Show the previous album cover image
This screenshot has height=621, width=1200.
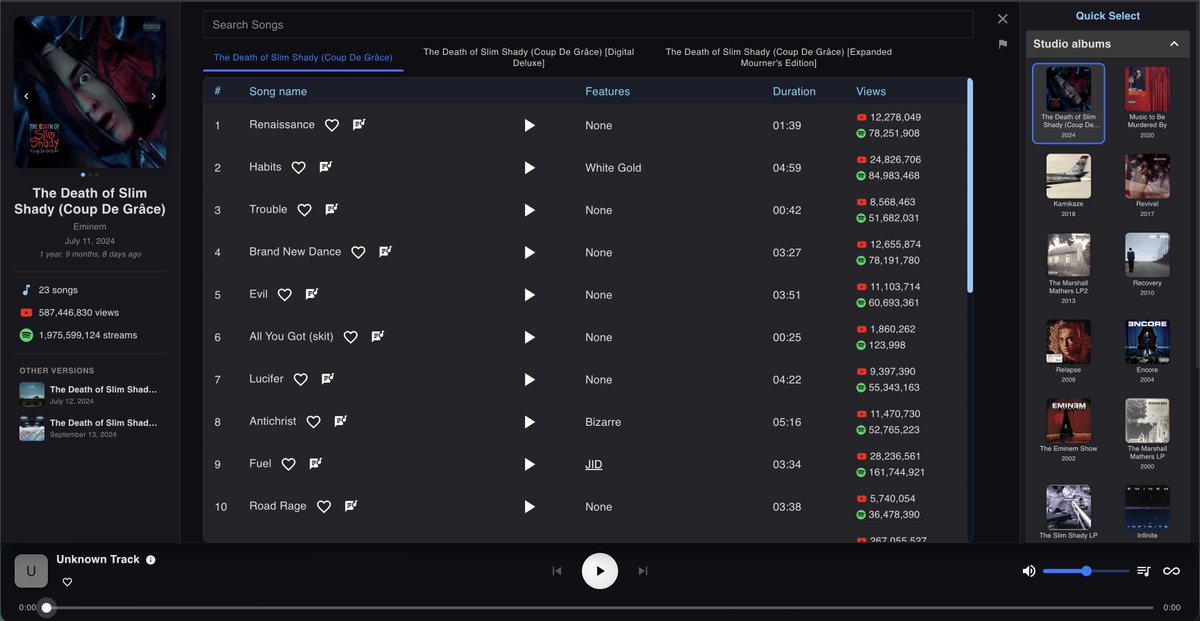click(x=26, y=97)
